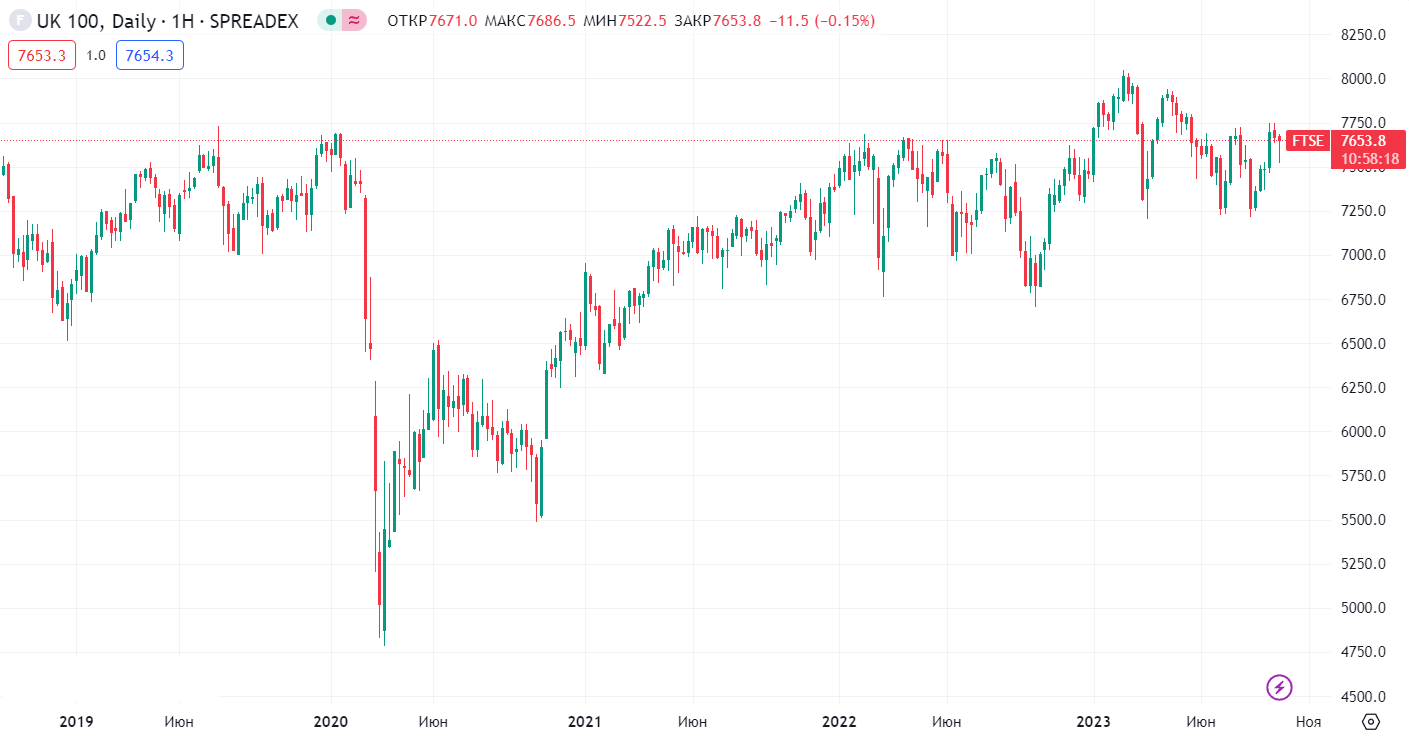Click the grey F symbol logo
Viewport: 1409px width, 745px height.
19,21
